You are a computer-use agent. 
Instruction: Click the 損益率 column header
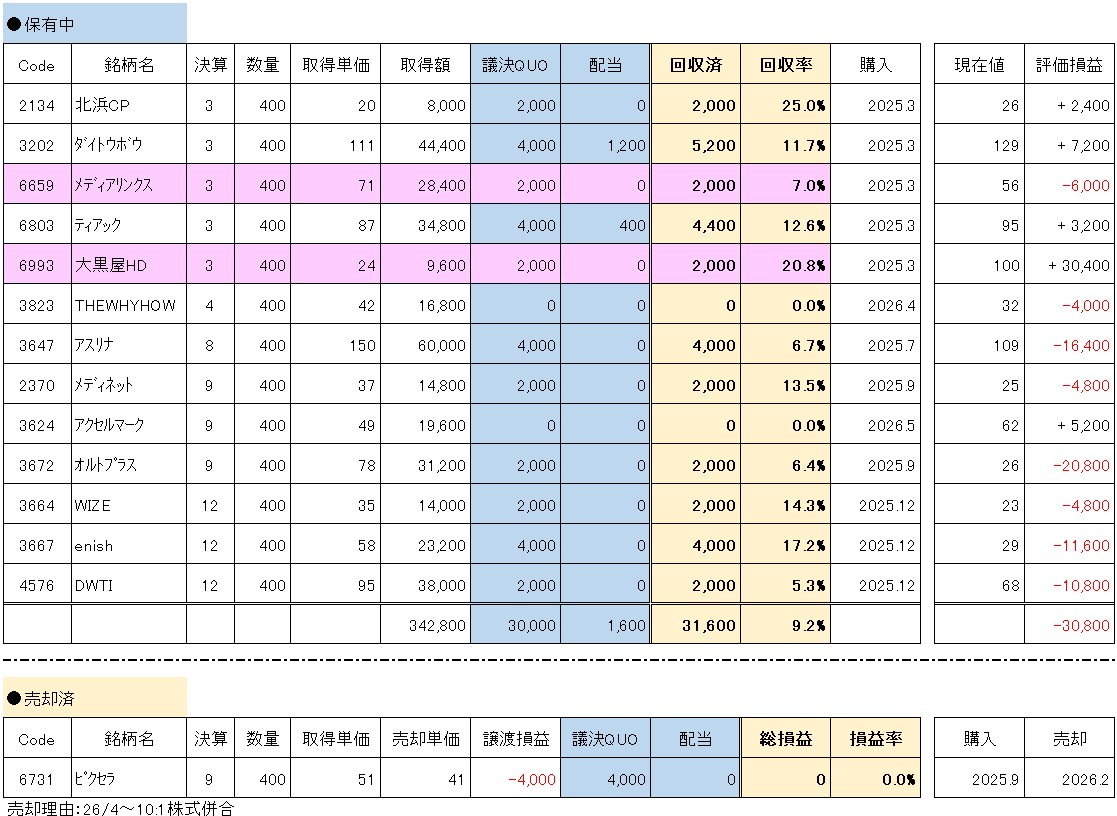click(x=876, y=738)
